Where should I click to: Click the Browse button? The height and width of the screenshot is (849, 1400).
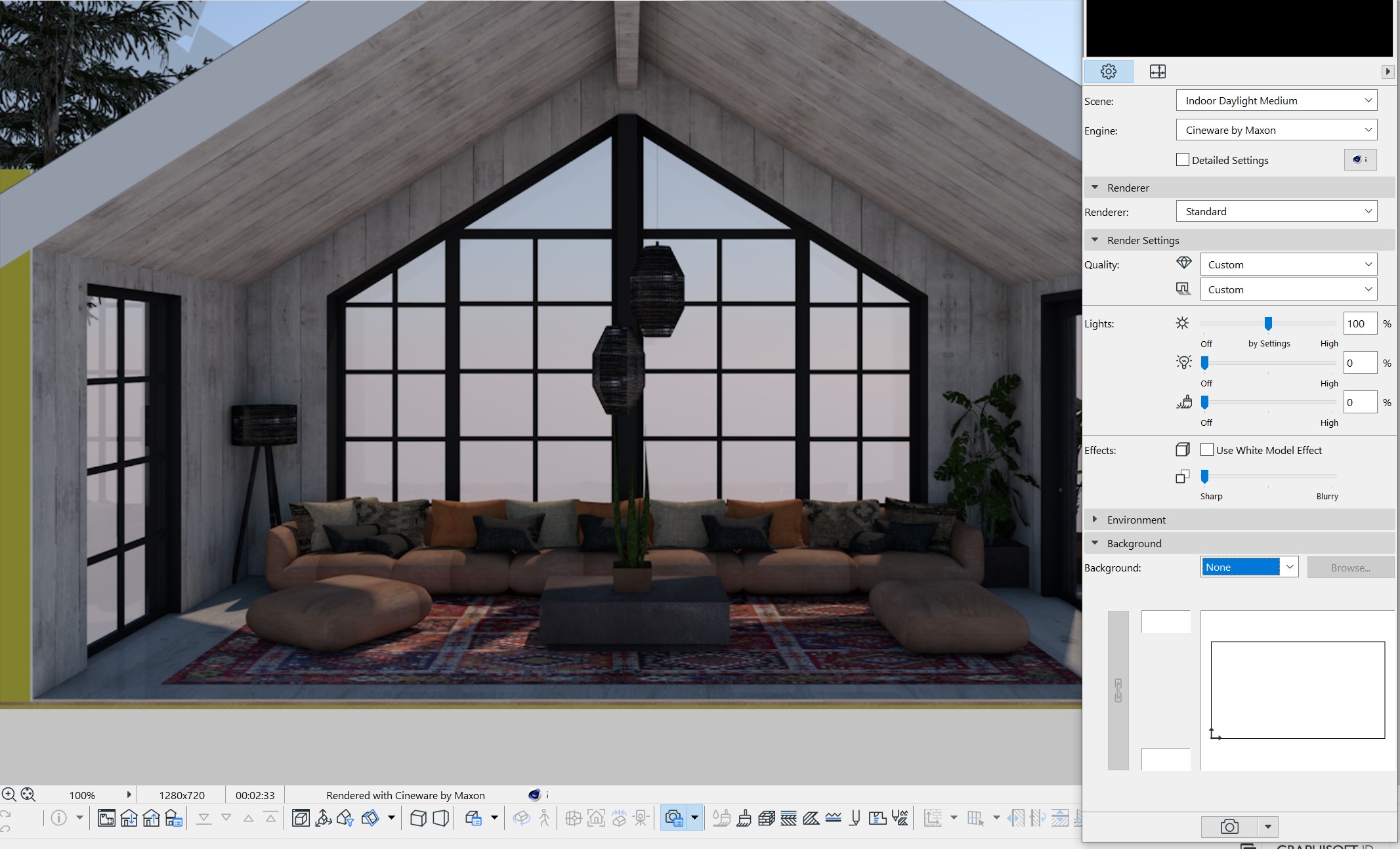1350,568
